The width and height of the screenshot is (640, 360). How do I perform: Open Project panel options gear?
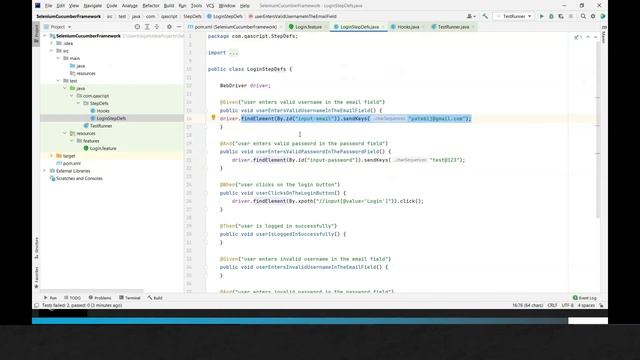[x=169, y=27]
